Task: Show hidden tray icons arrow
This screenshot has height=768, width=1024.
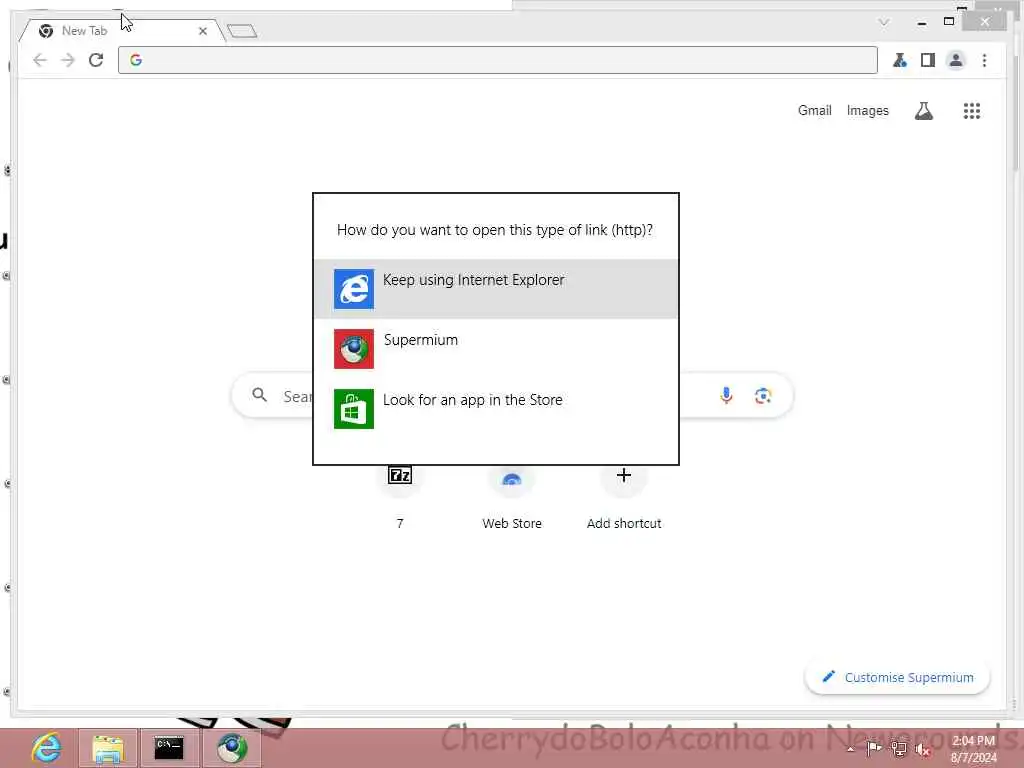Action: 850,749
